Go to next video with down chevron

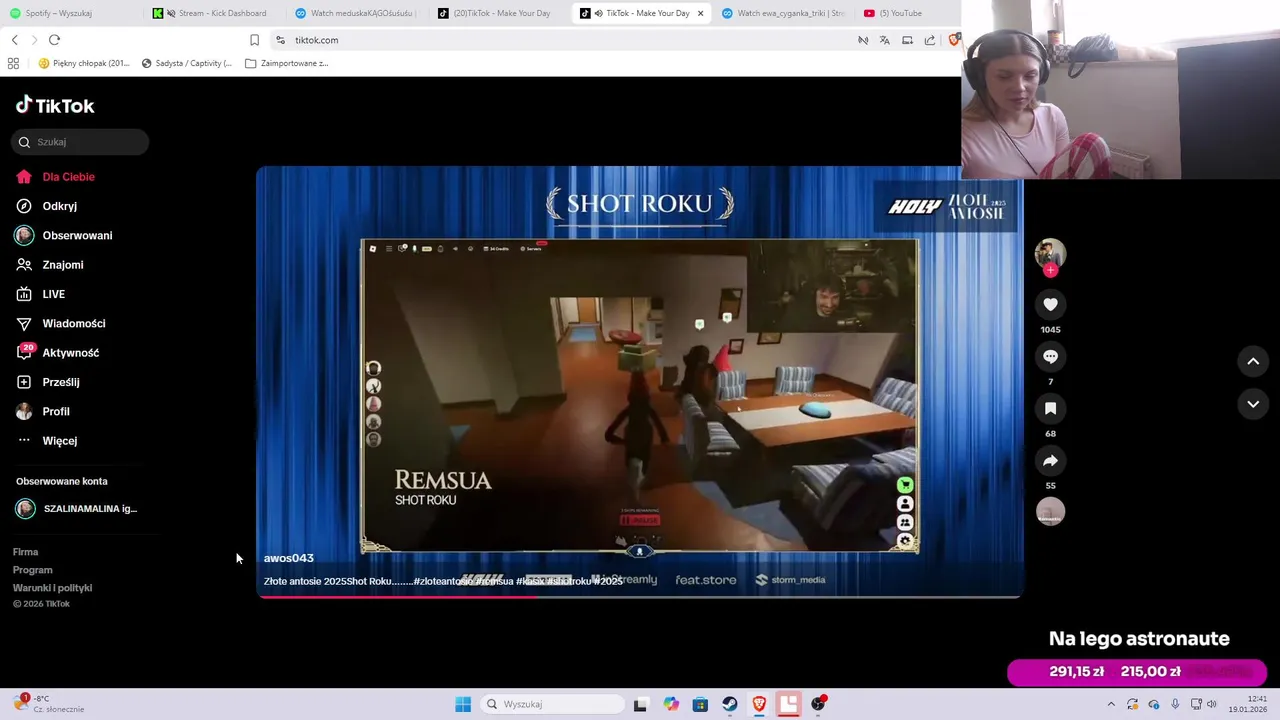click(1253, 404)
